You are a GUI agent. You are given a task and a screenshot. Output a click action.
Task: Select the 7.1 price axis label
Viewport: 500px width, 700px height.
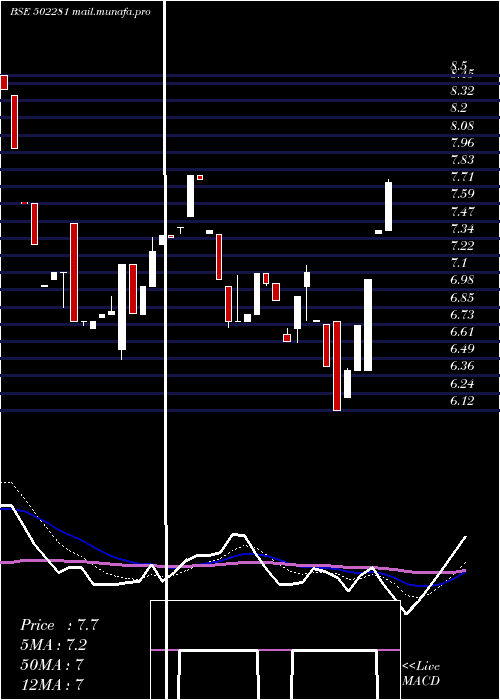click(458, 262)
